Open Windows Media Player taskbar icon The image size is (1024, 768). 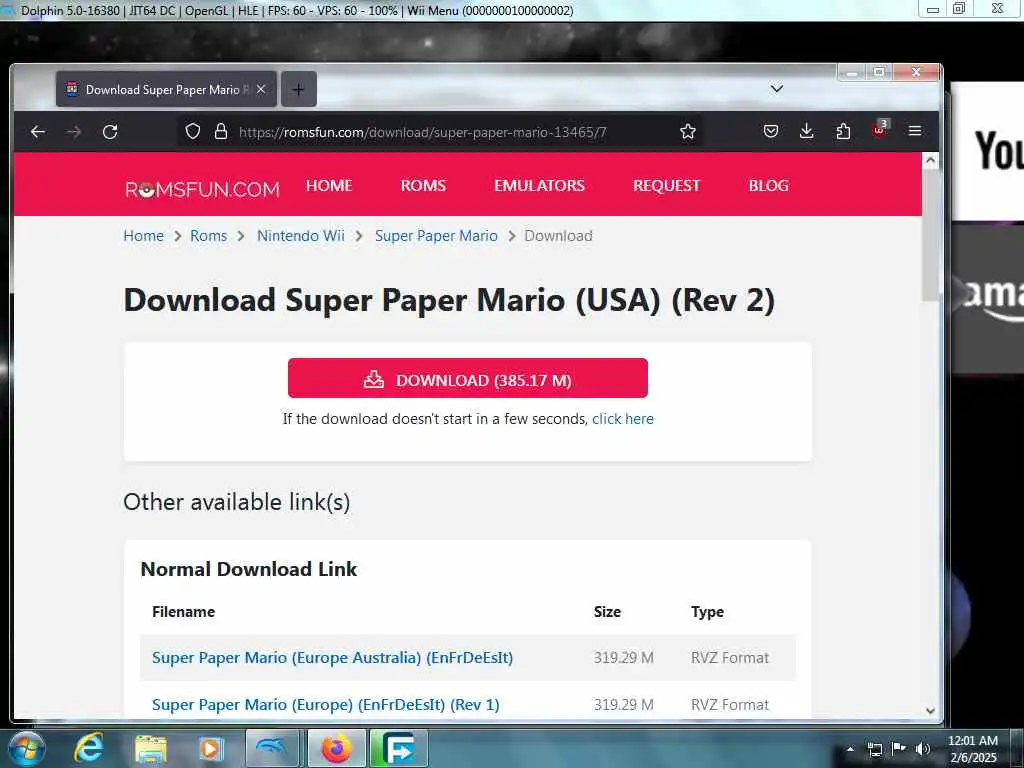[210, 749]
